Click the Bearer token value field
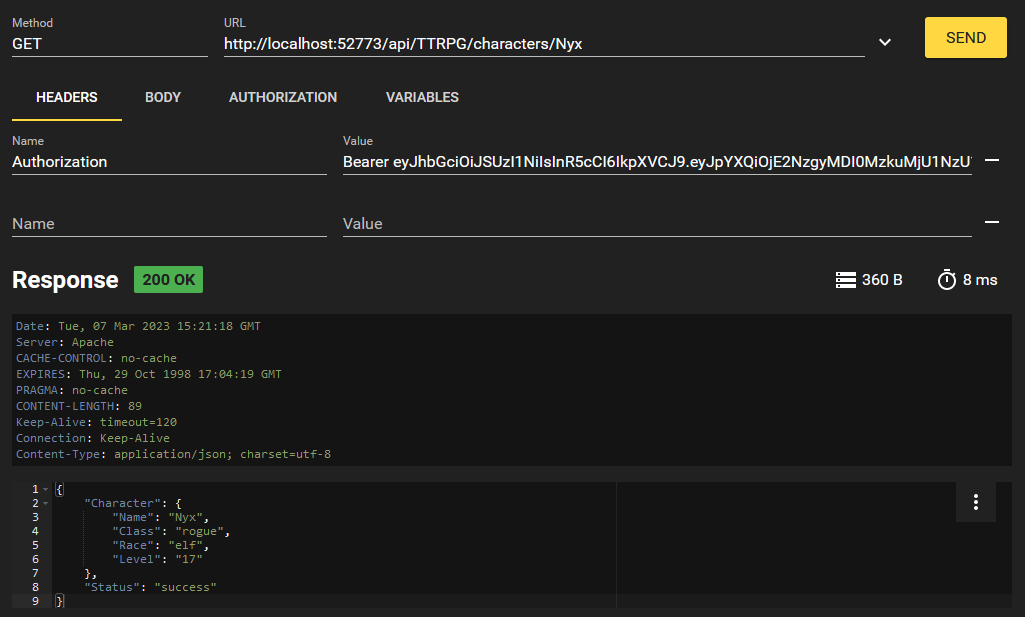Image resolution: width=1025 pixels, height=617 pixels. 656,162
